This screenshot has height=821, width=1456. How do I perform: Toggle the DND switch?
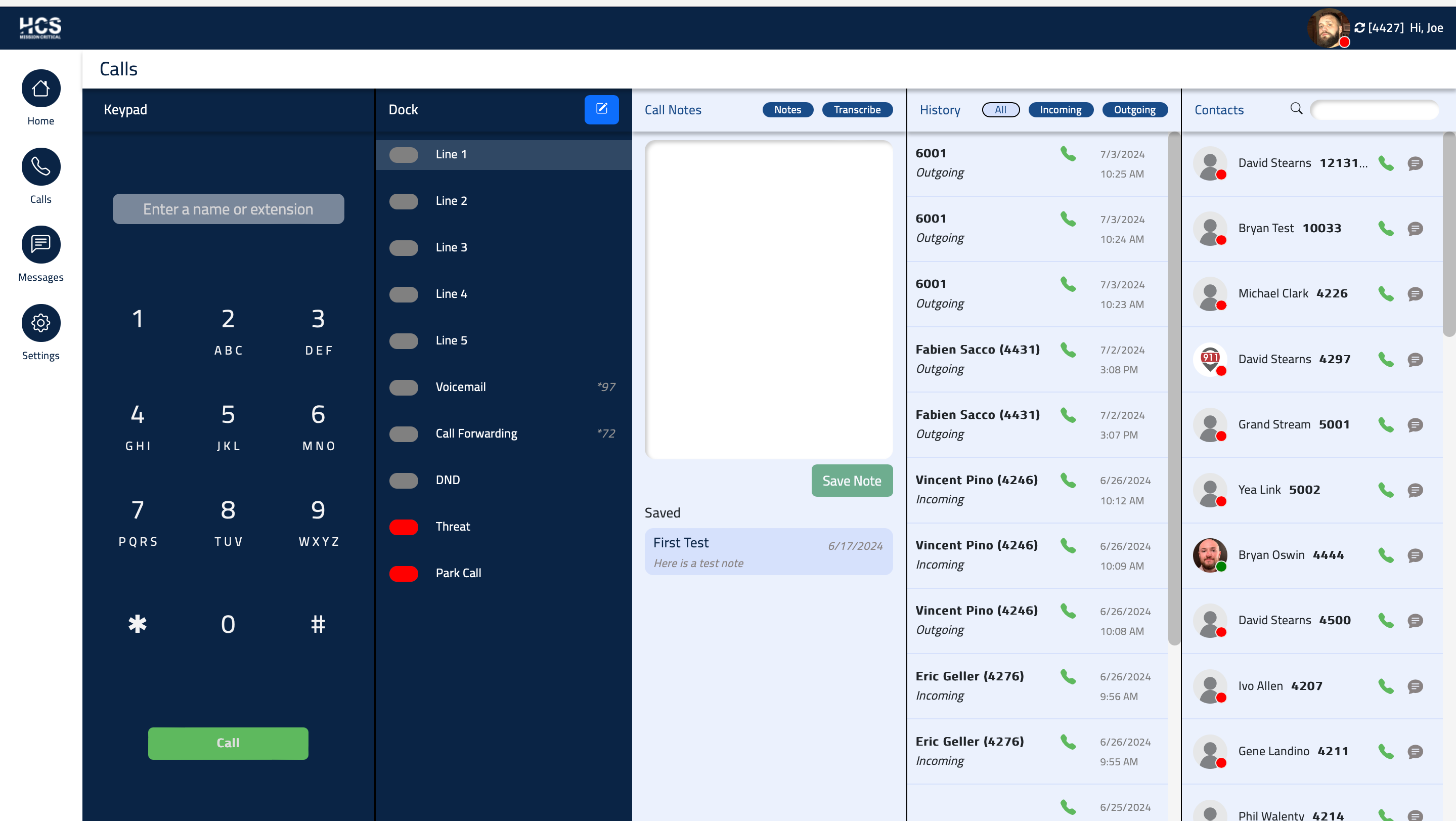(x=404, y=480)
